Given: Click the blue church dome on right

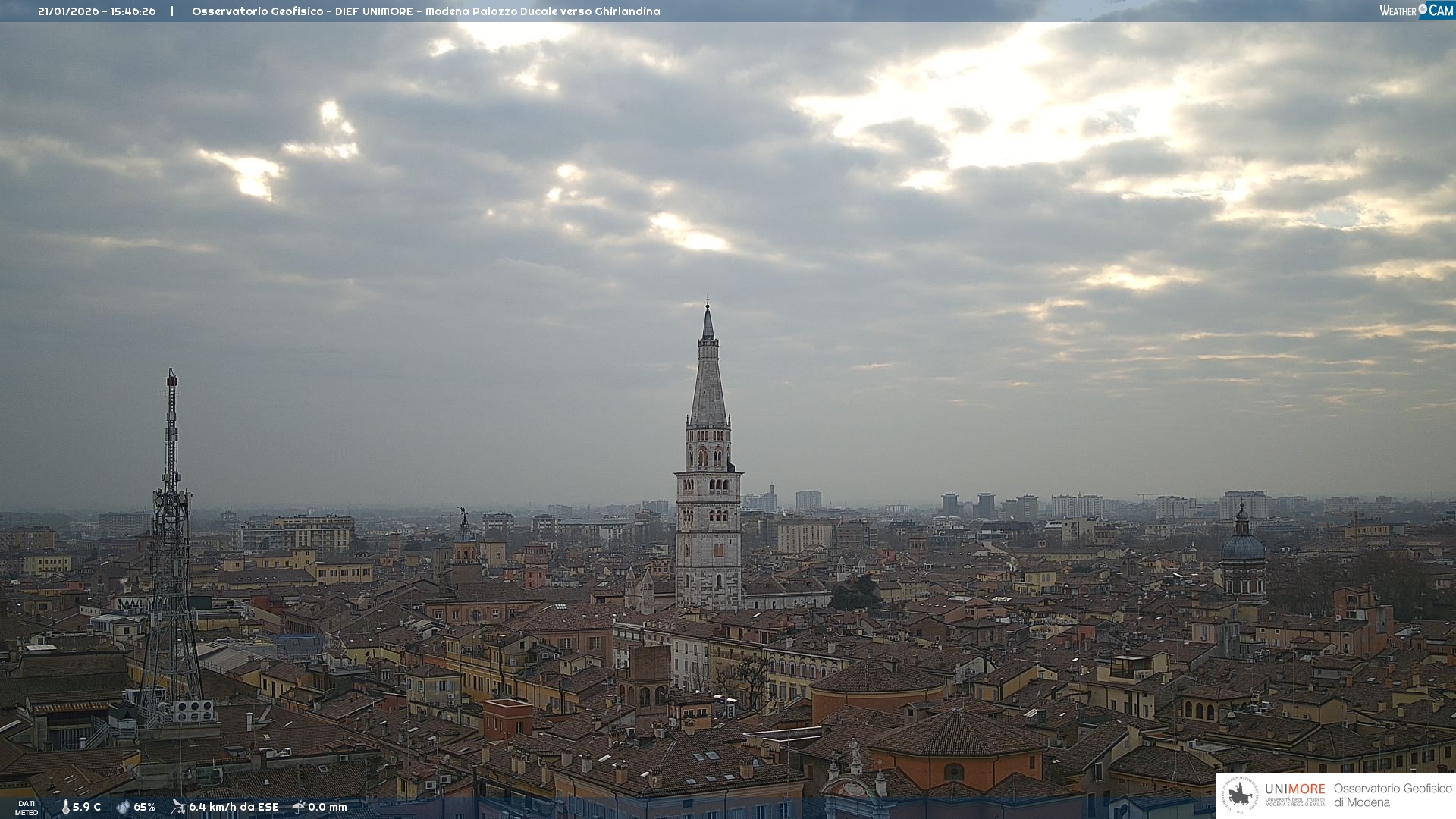Looking at the screenshot, I should pyautogui.click(x=1242, y=546).
